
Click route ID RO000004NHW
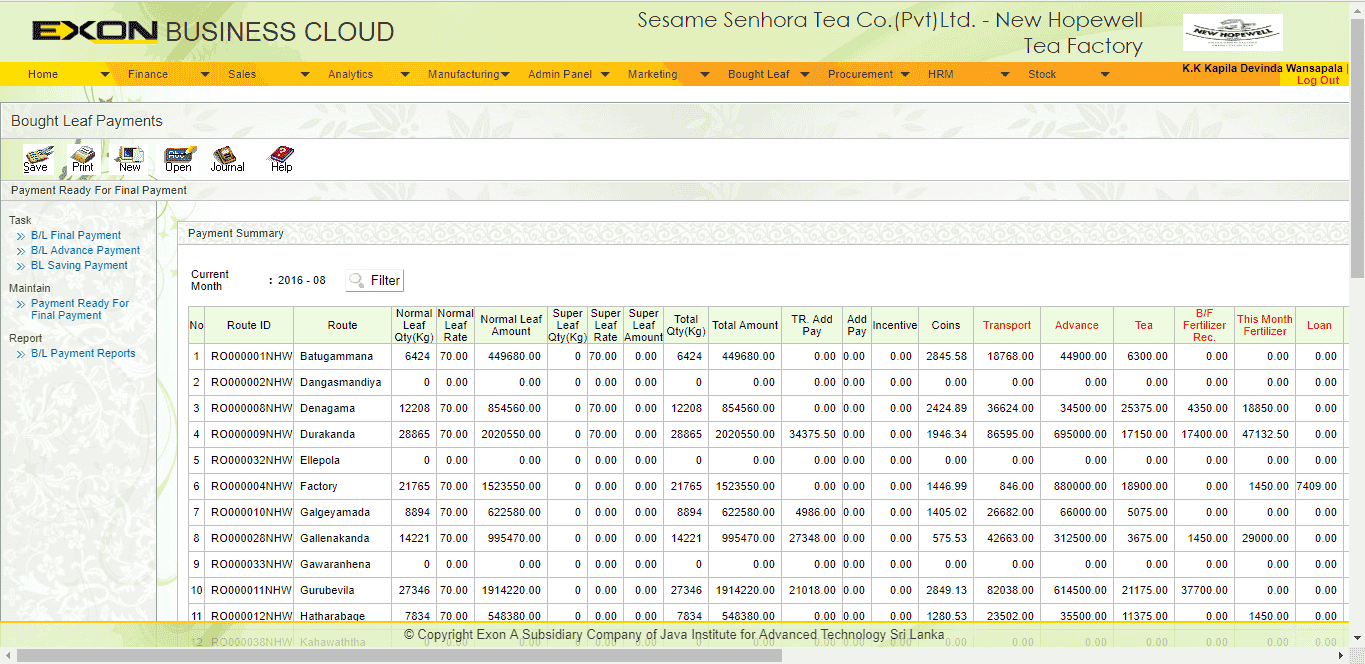tap(251, 487)
